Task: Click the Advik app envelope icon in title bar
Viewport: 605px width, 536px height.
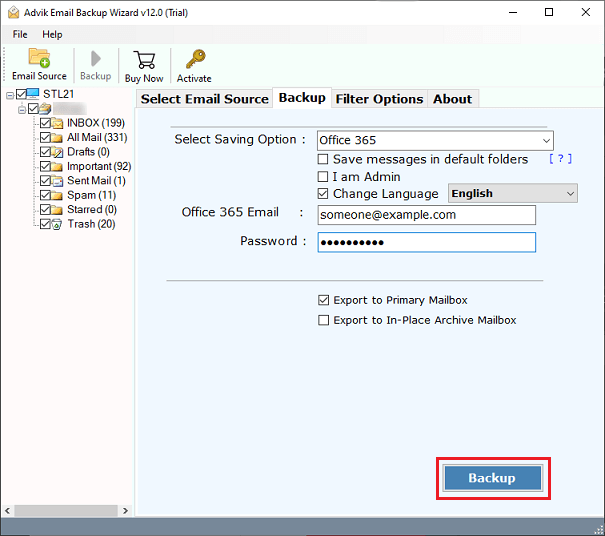Action: pyautogui.click(x=14, y=12)
